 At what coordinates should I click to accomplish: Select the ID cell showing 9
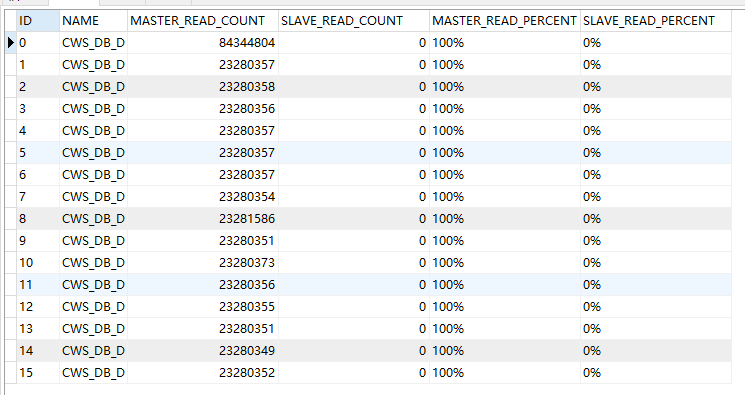tap(38, 241)
